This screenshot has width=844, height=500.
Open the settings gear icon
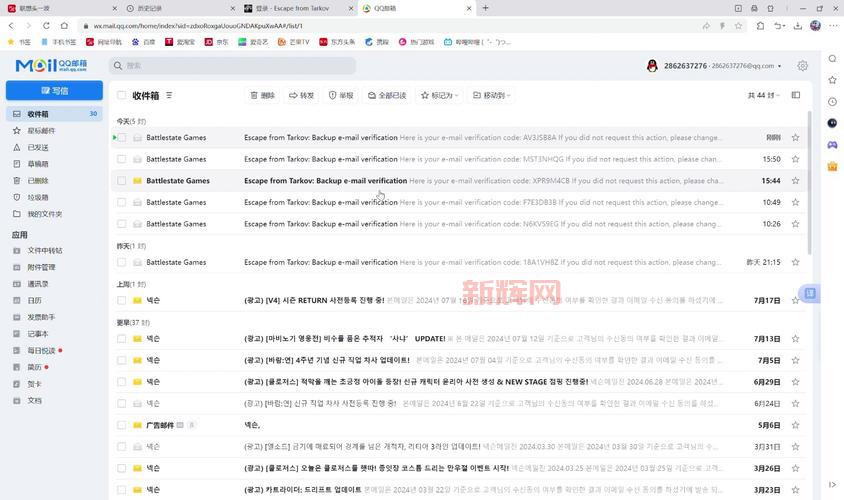[802, 66]
